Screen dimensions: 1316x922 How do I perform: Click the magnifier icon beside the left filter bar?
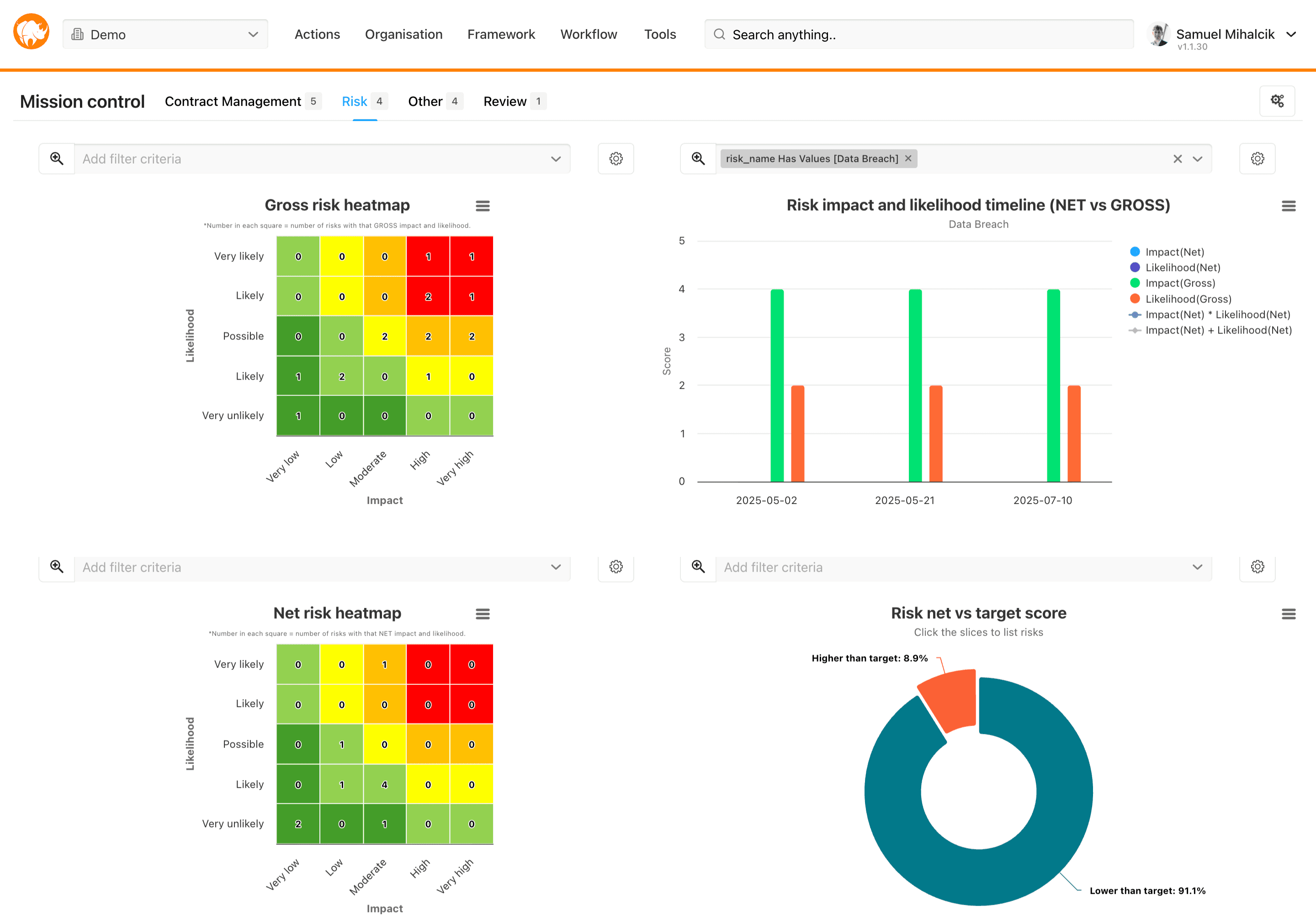(57, 158)
